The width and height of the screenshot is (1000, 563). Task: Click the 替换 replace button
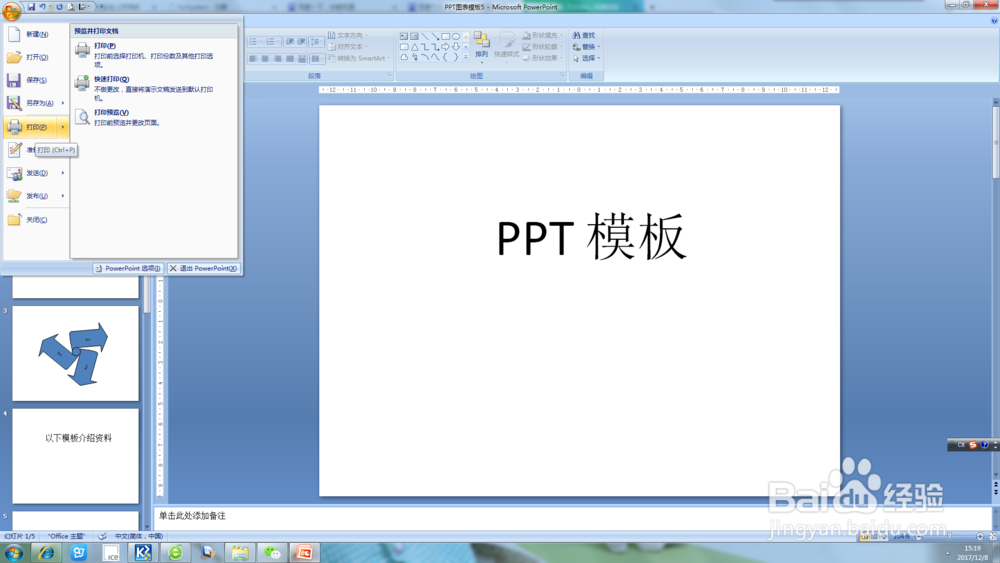coord(586,47)
